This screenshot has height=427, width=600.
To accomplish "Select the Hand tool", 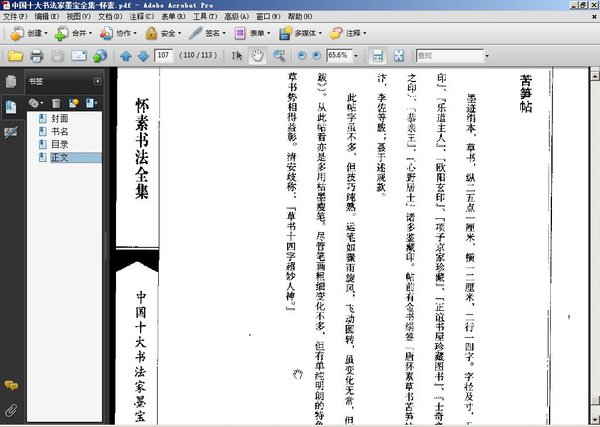I will pyautogui.click(x=258, y=55).
